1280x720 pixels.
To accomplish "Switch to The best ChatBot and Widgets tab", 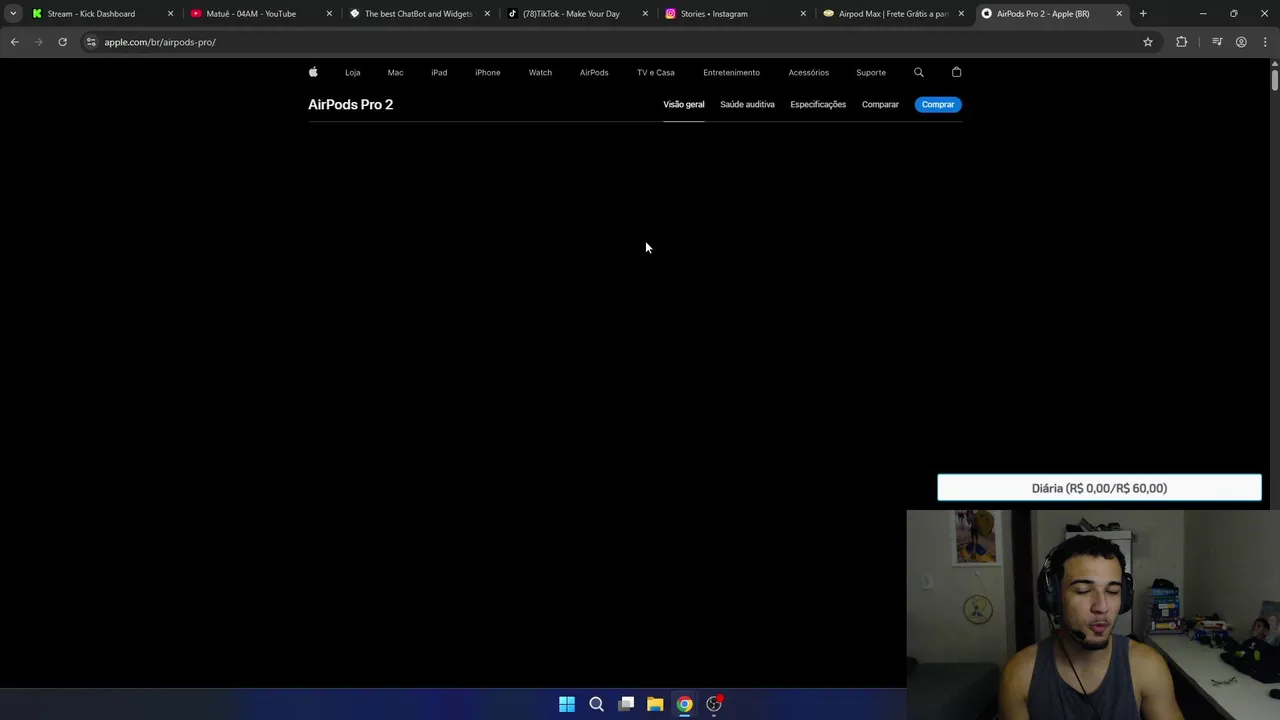I will (418, 14).
